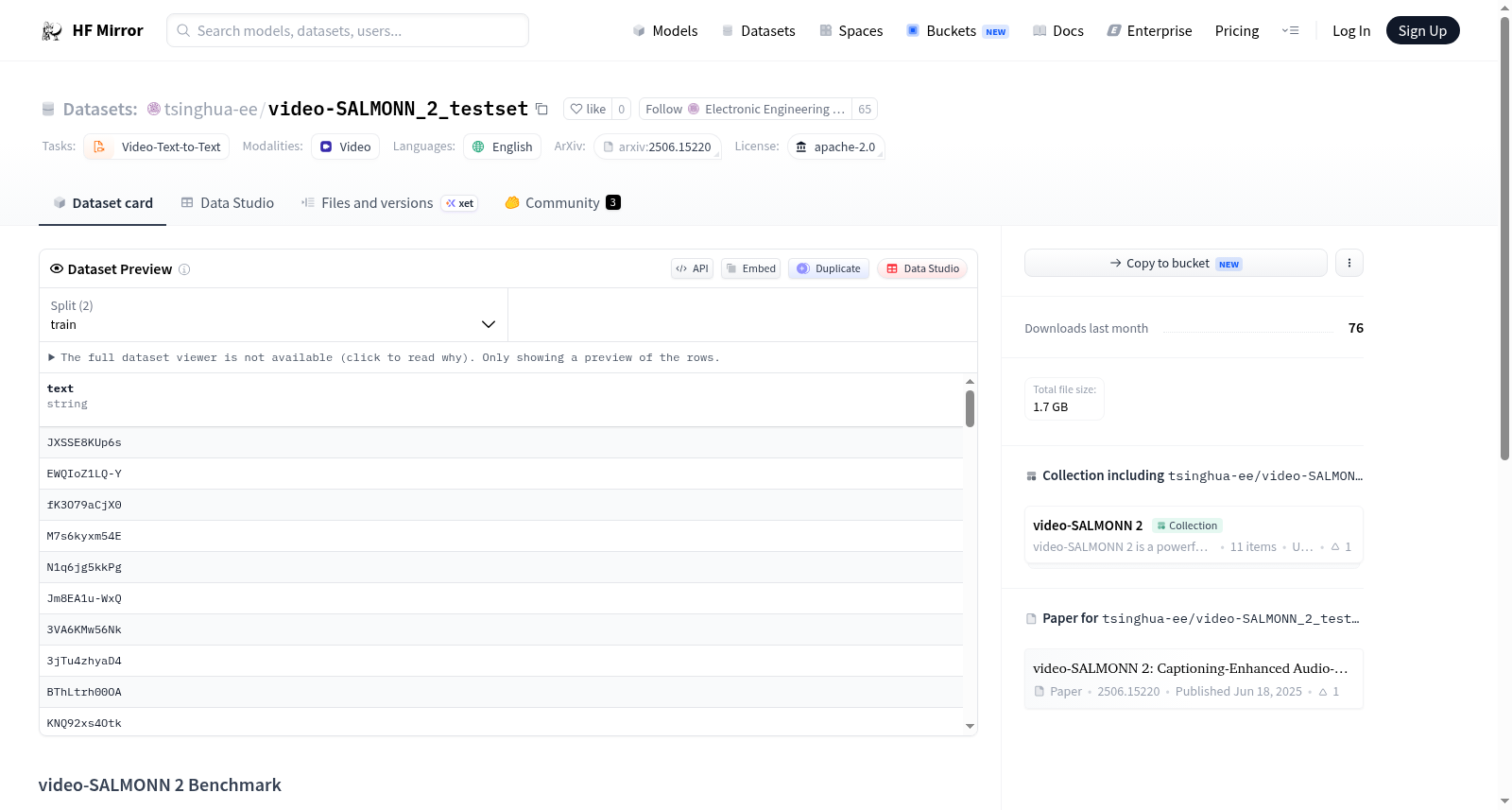
Task: Open the followers count showing 65
Action: click(865, 109)
